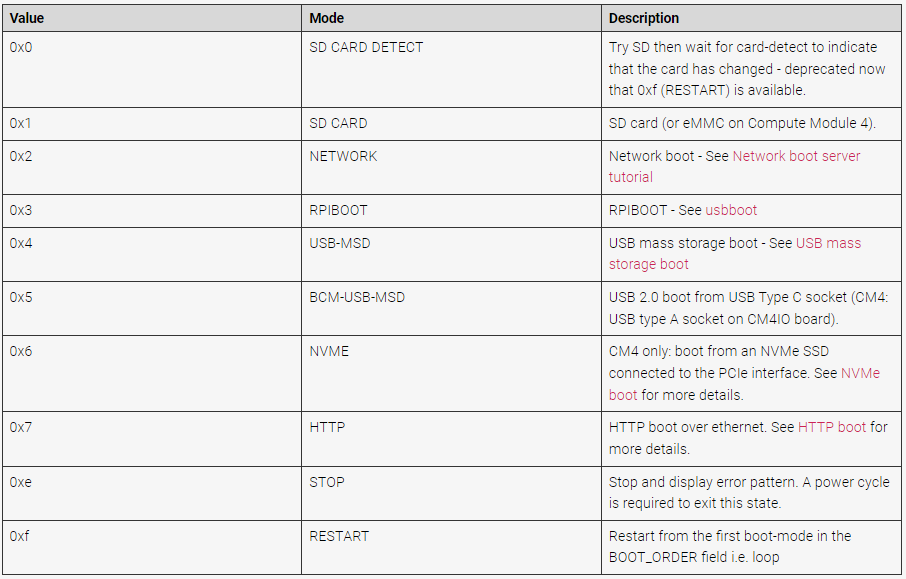The width and height of the screenshot is (906, 579).
Task: Click the RPIBOOT mode cell
Action: tap(451, 211)
